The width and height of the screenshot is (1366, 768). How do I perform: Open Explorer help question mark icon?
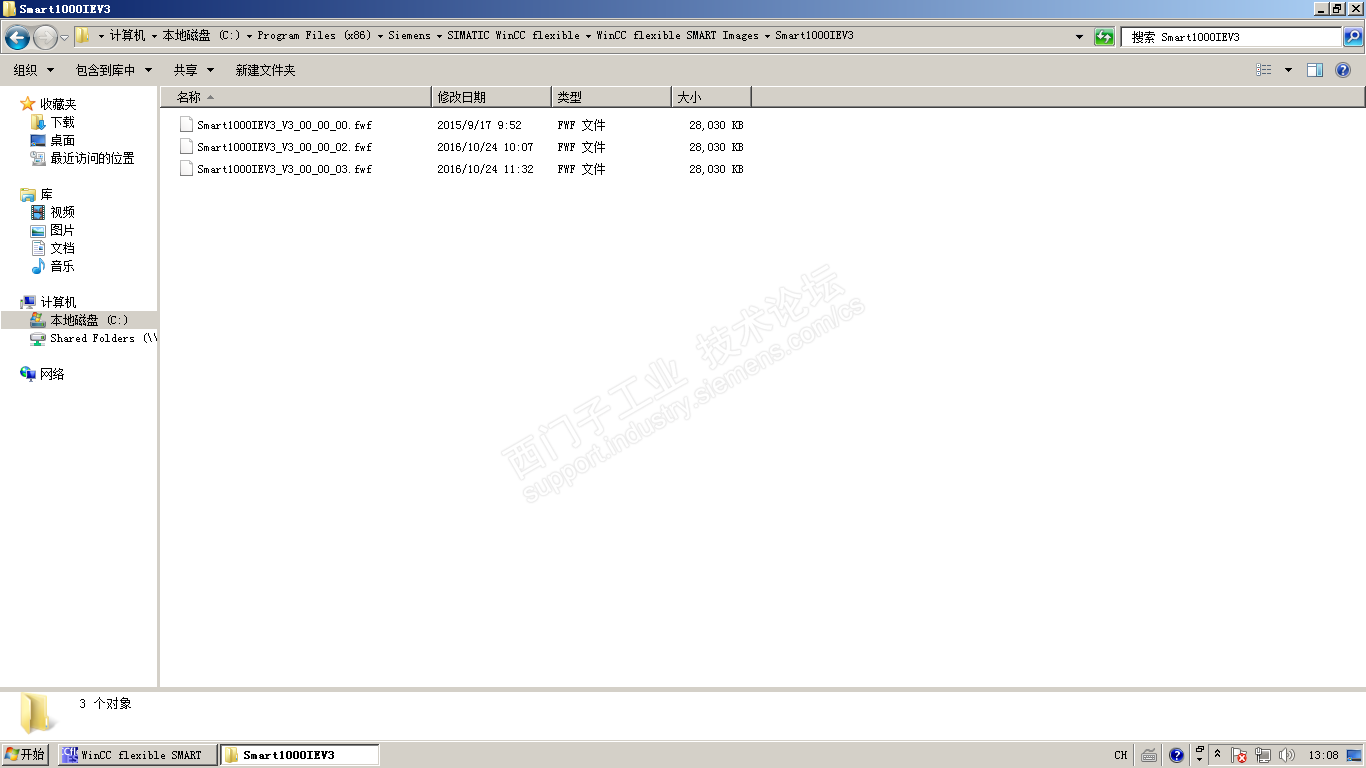pyautogui.click(x=1343, y=70)
